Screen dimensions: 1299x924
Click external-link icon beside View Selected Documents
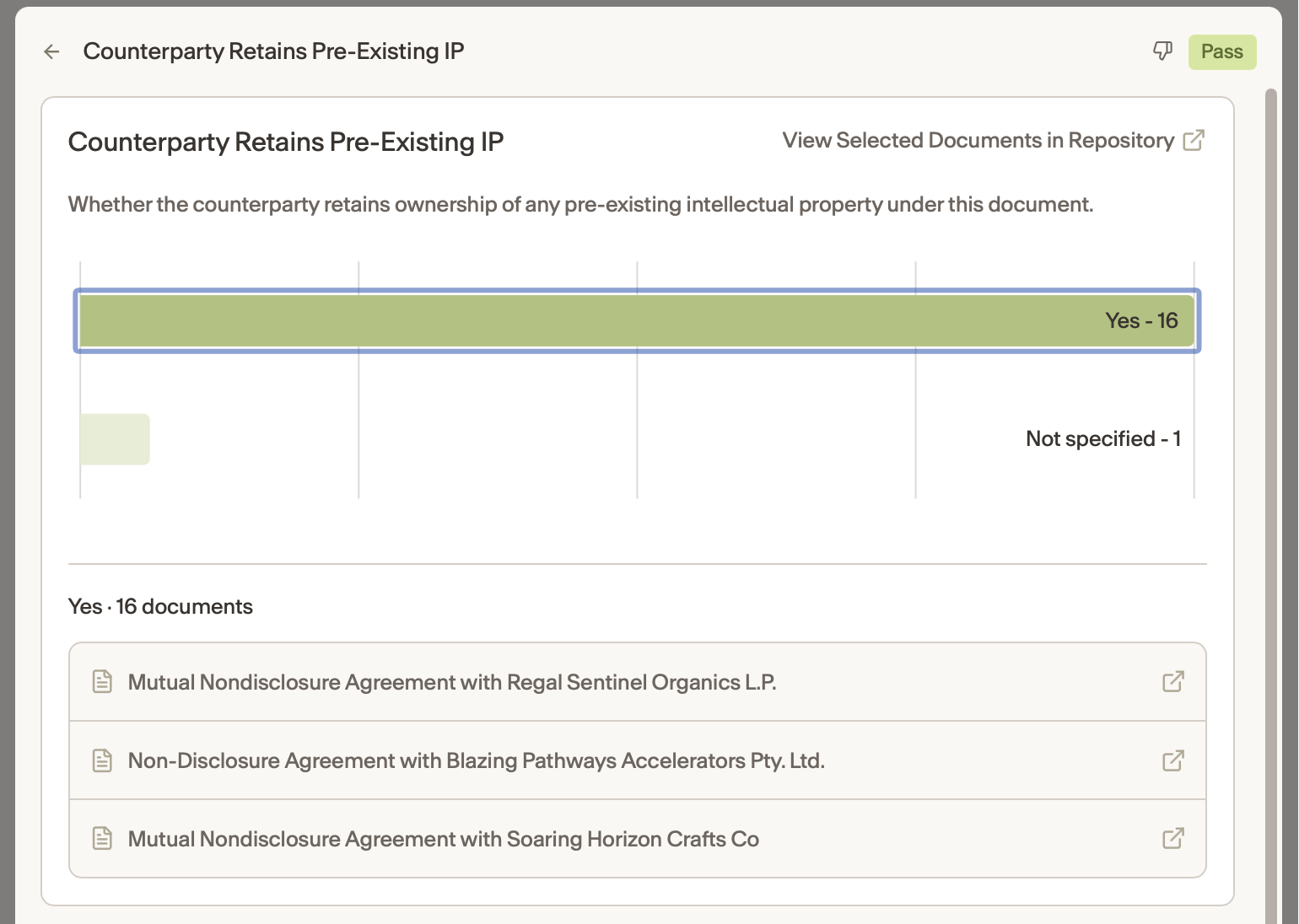tap(1194, 140)
